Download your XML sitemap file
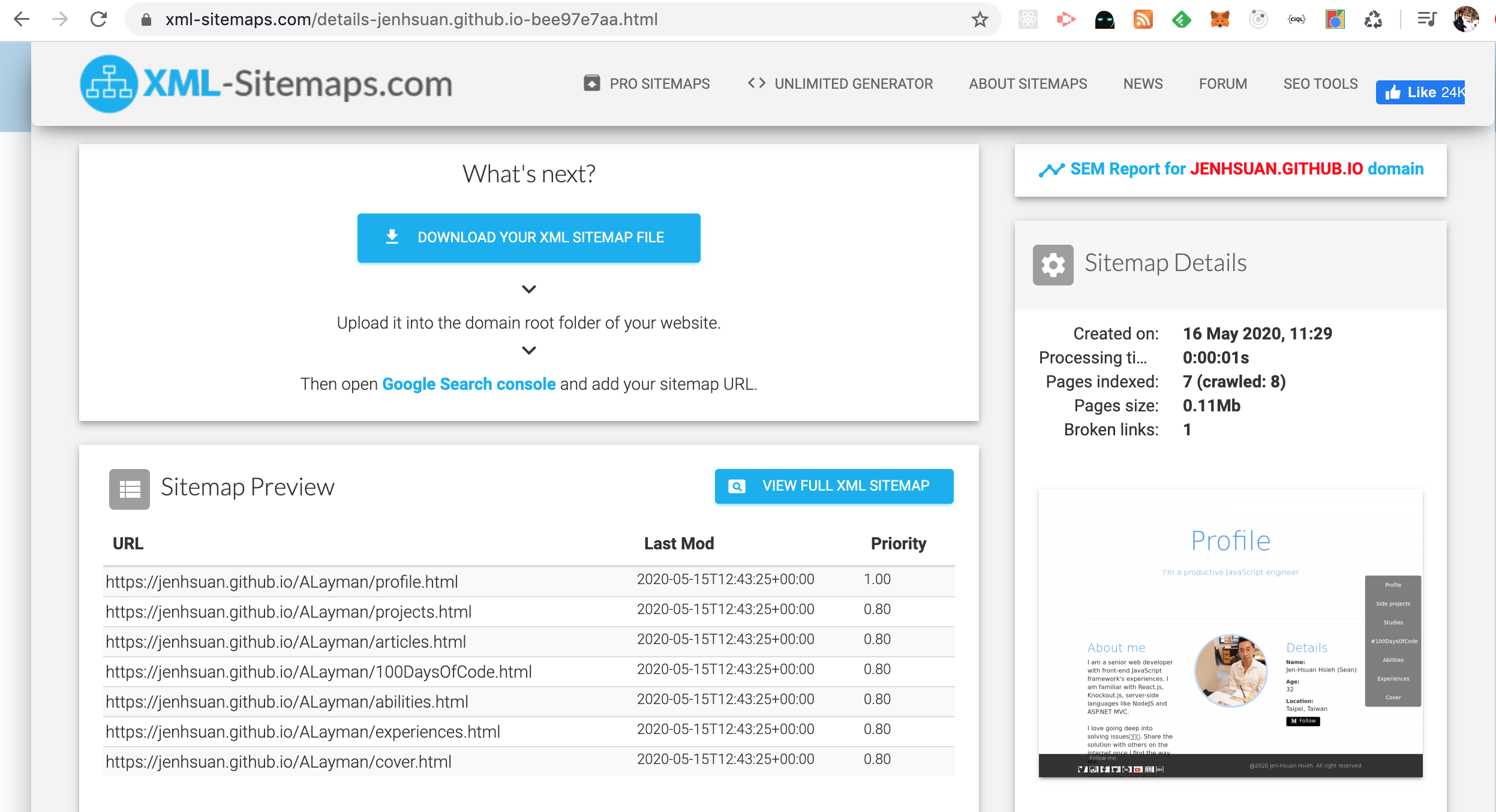Image resolution: width=1496 pixels, height=812 pixels. coord(528,237)
